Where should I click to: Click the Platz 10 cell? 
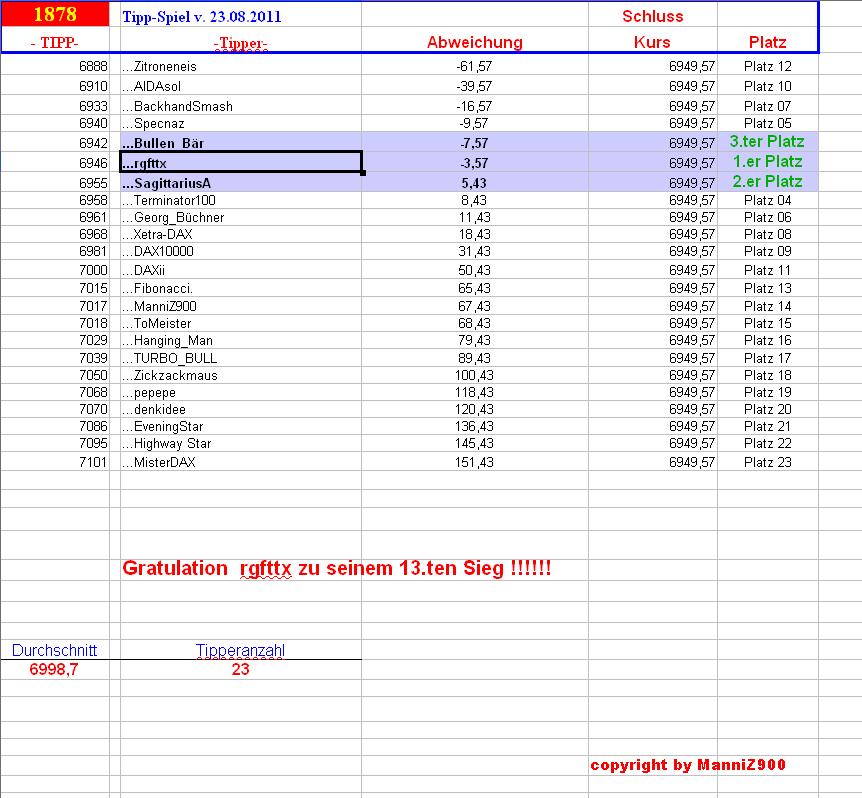(x=767, y=86)
